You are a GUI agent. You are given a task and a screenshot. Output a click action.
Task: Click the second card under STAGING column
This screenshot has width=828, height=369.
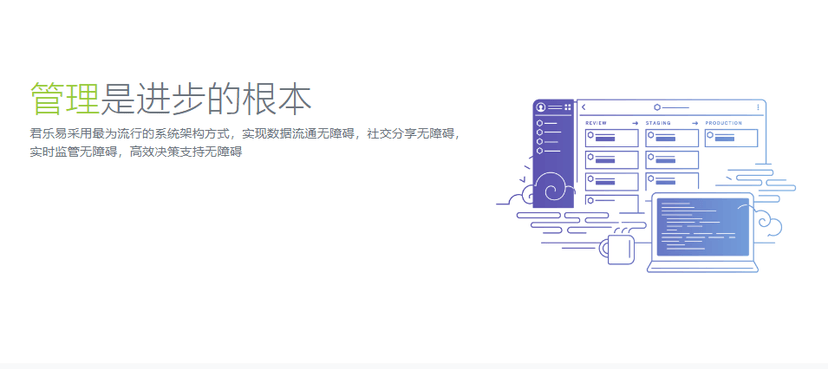pos(672,159)
